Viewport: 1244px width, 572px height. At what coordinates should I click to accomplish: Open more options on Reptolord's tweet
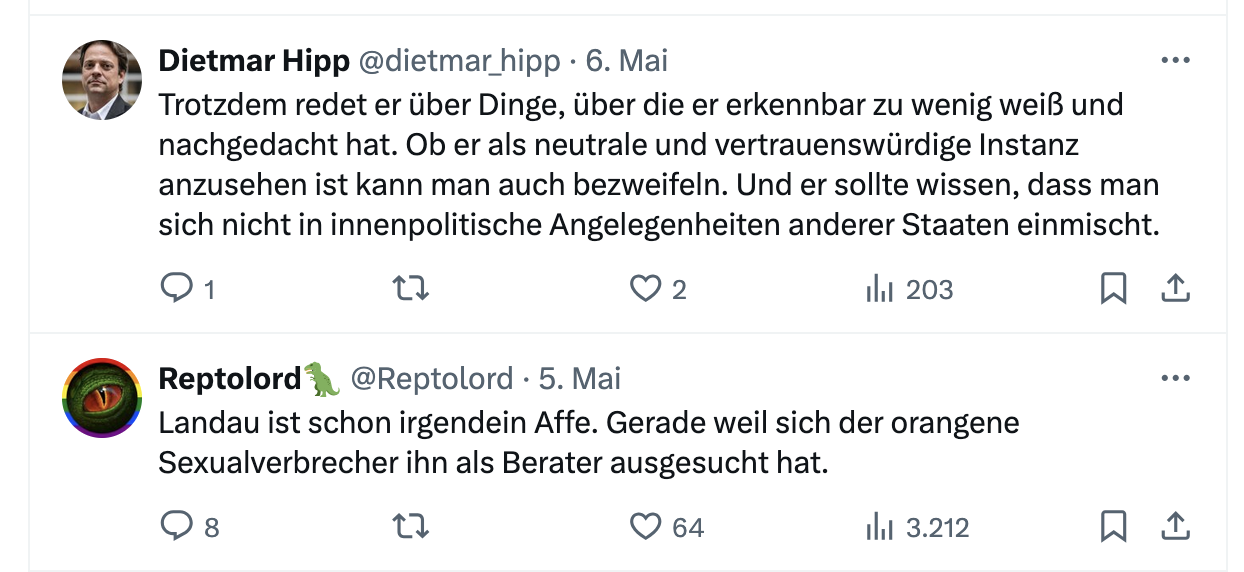(1175, 379)
